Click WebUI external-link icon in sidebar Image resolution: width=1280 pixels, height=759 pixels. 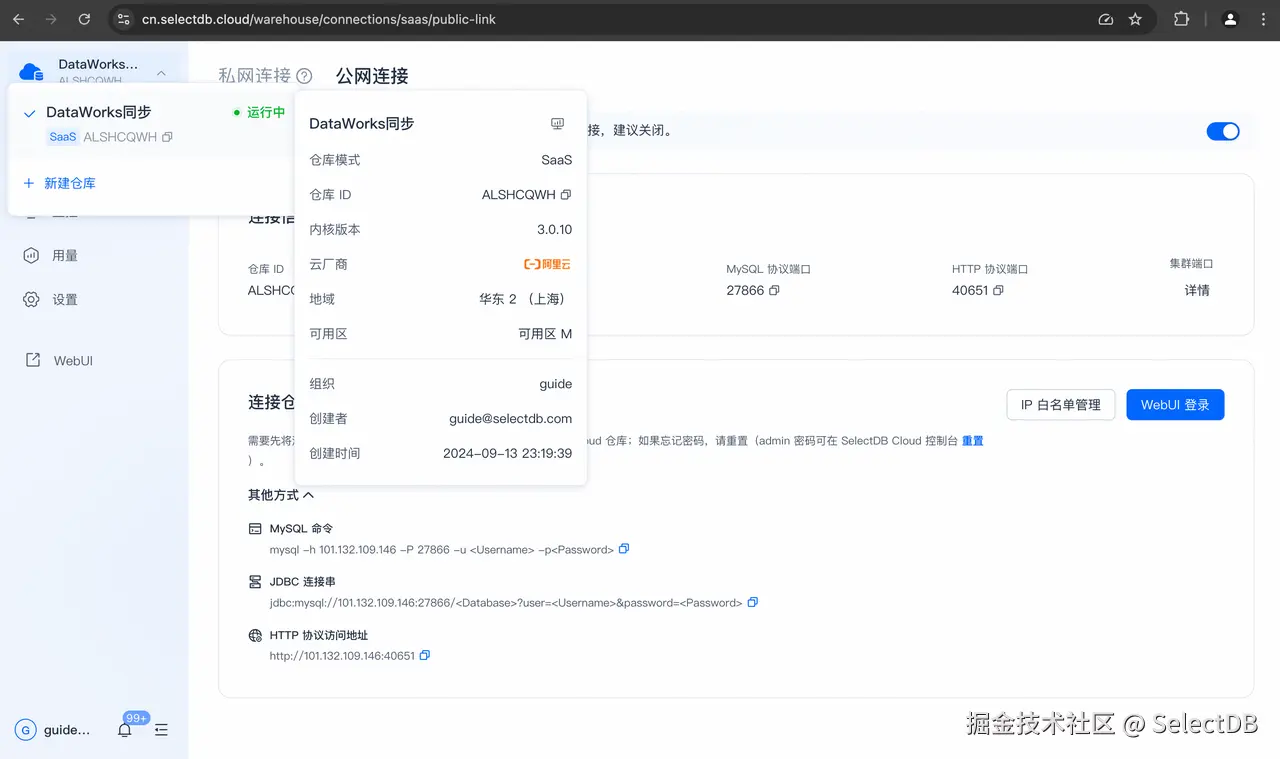31,360
